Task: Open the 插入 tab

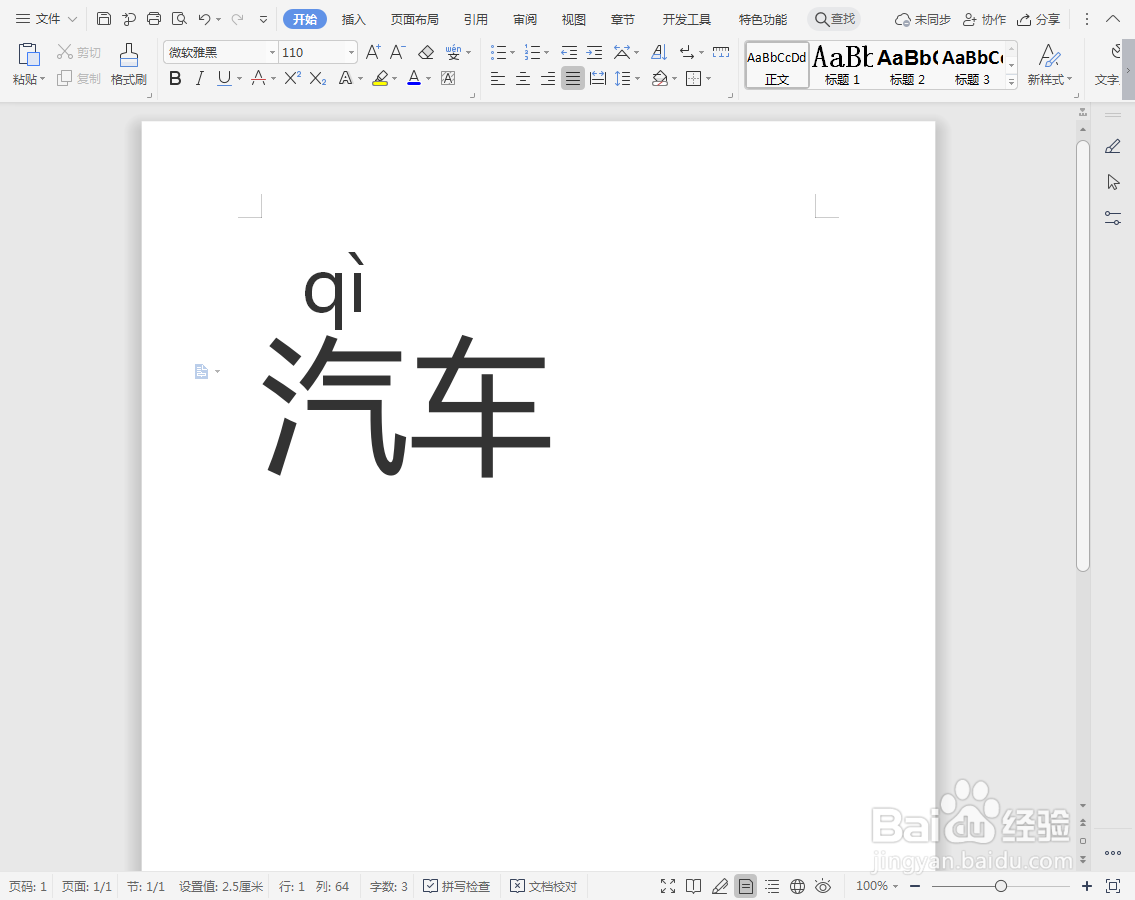Action: [353, 20]
